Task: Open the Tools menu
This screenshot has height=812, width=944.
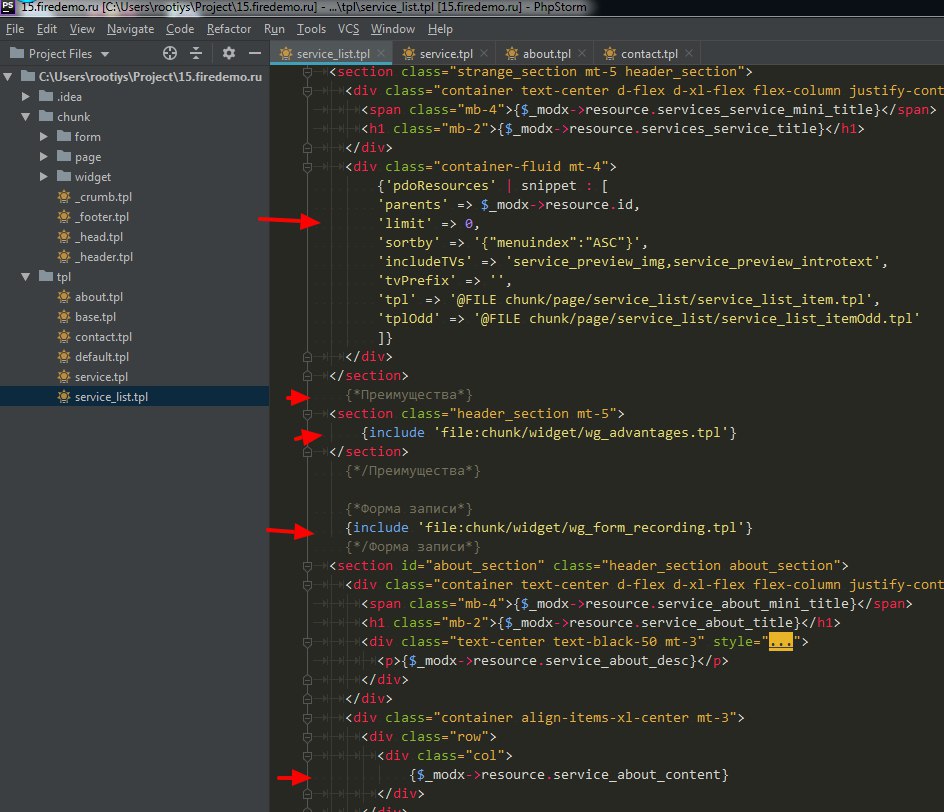Action: (x=311, y=29)
